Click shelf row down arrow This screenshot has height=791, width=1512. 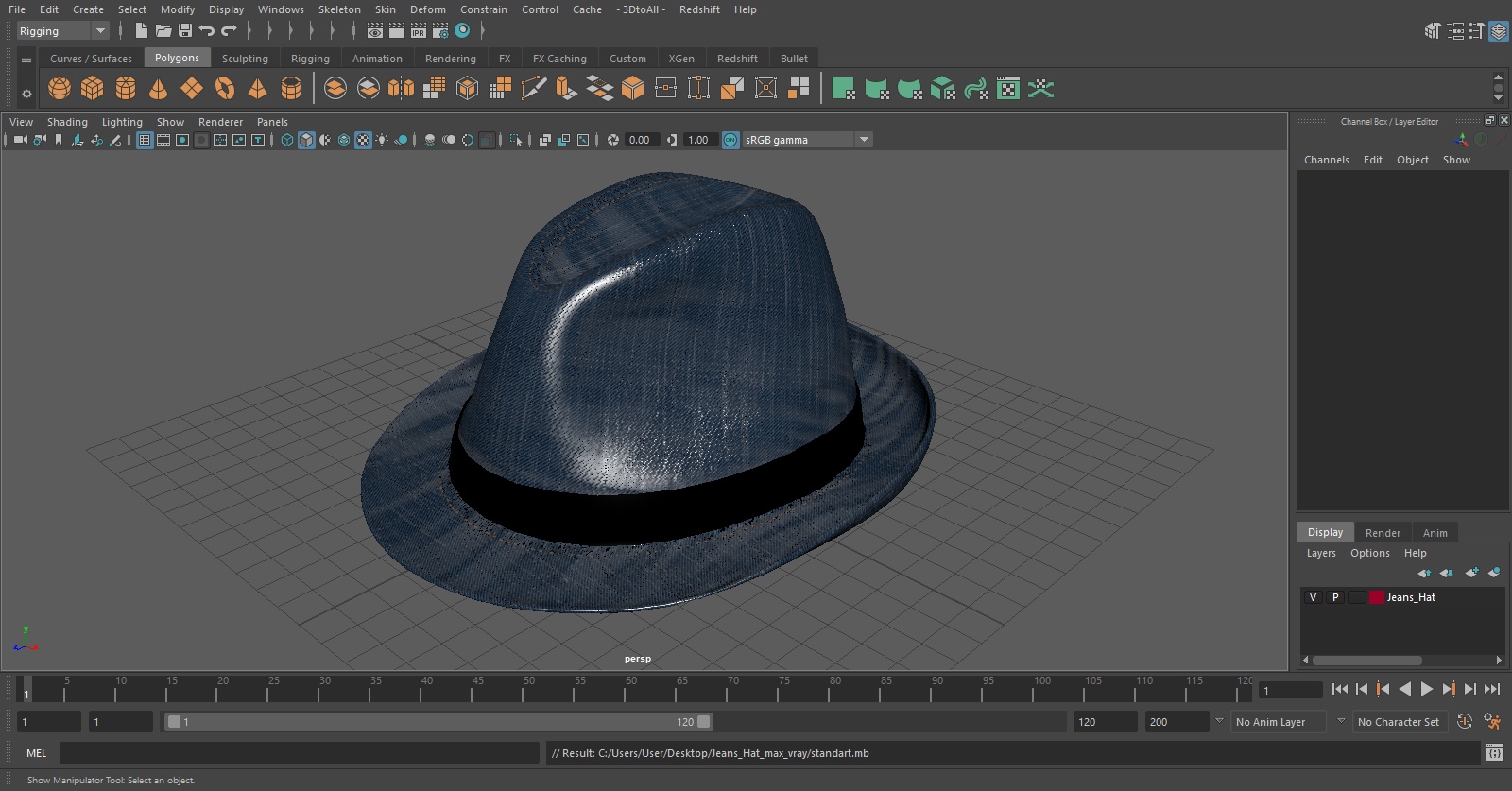pos(1498,98)
